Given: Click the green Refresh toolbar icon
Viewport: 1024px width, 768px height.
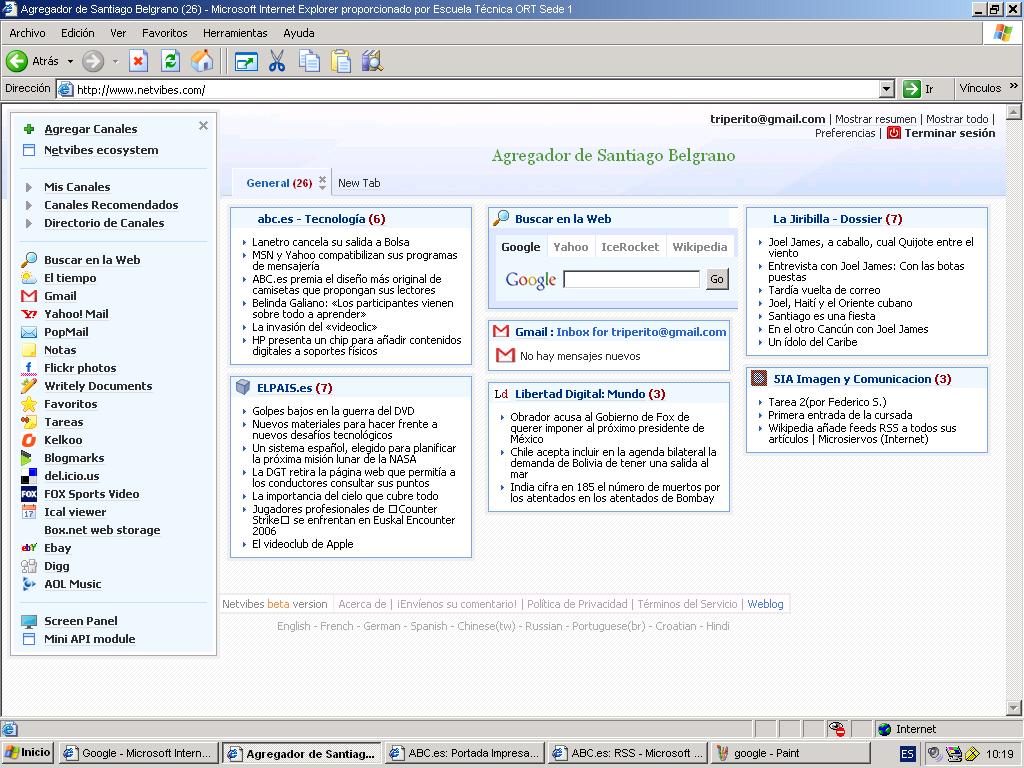Looking at the screenshot, I should tap(170, 61).
